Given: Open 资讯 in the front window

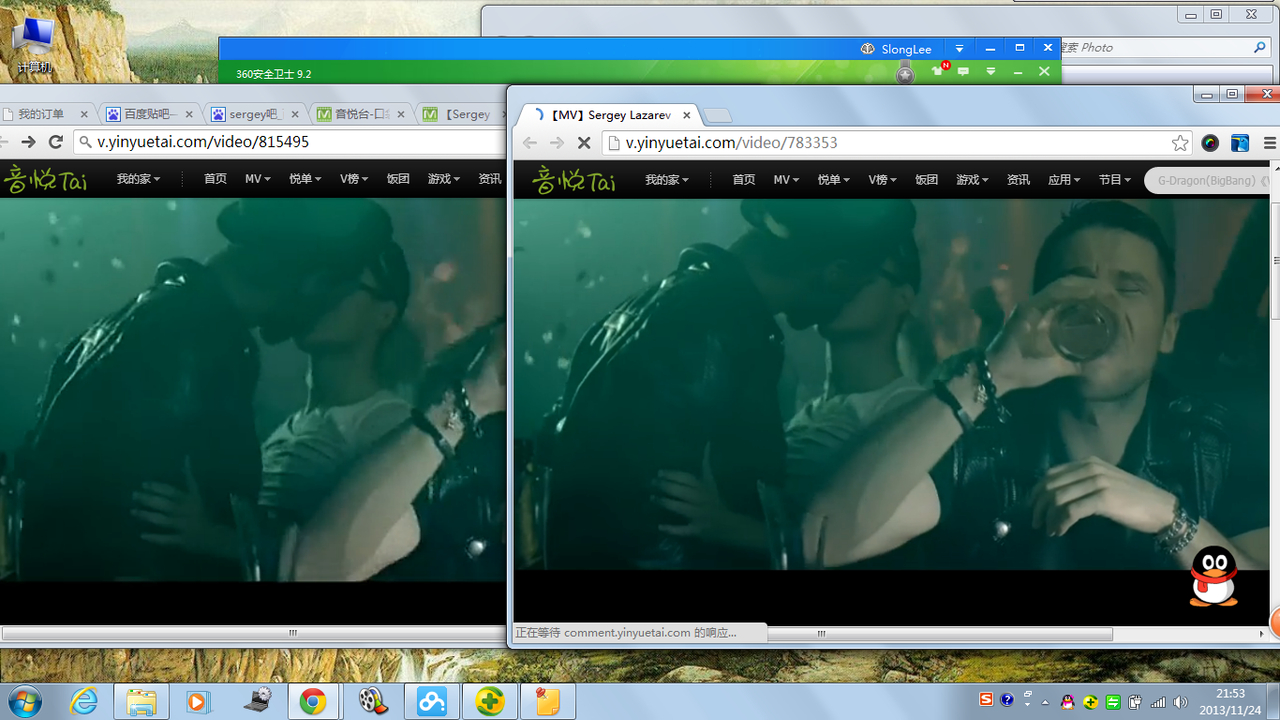Looking at the screenshot, I should [1018, 180].
